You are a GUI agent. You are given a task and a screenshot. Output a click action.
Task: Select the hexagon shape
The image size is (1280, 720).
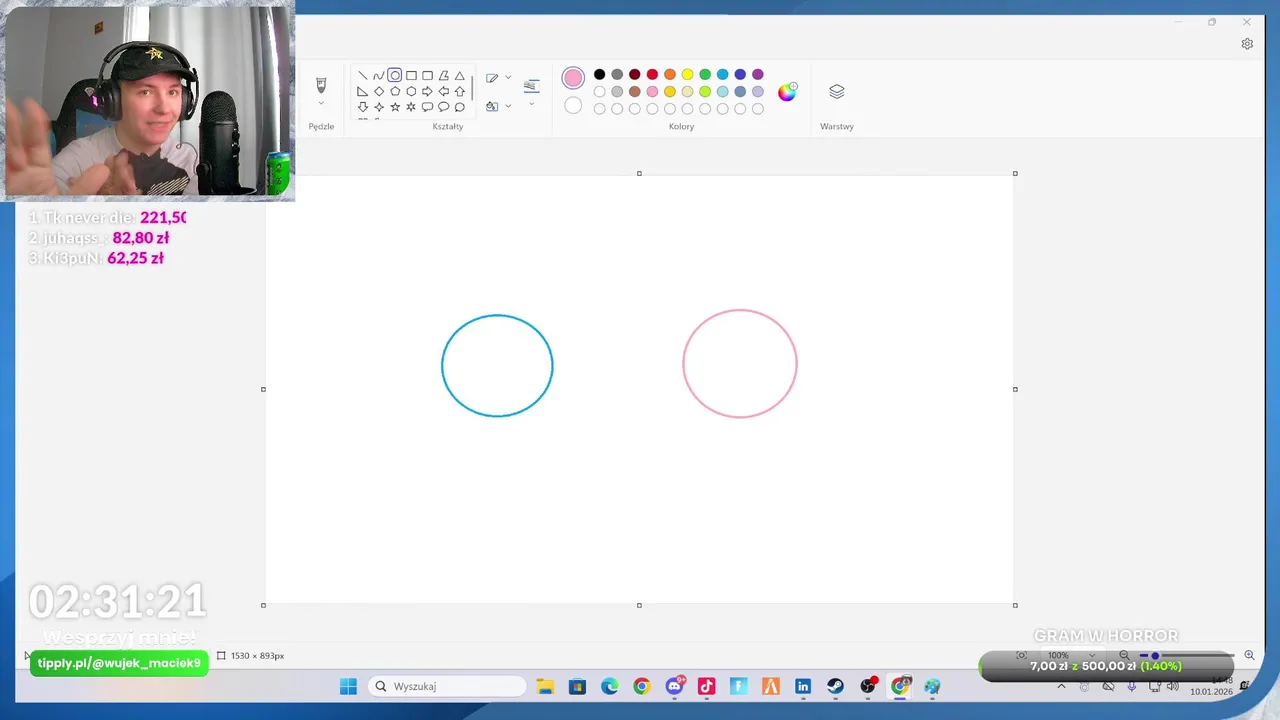411,91
